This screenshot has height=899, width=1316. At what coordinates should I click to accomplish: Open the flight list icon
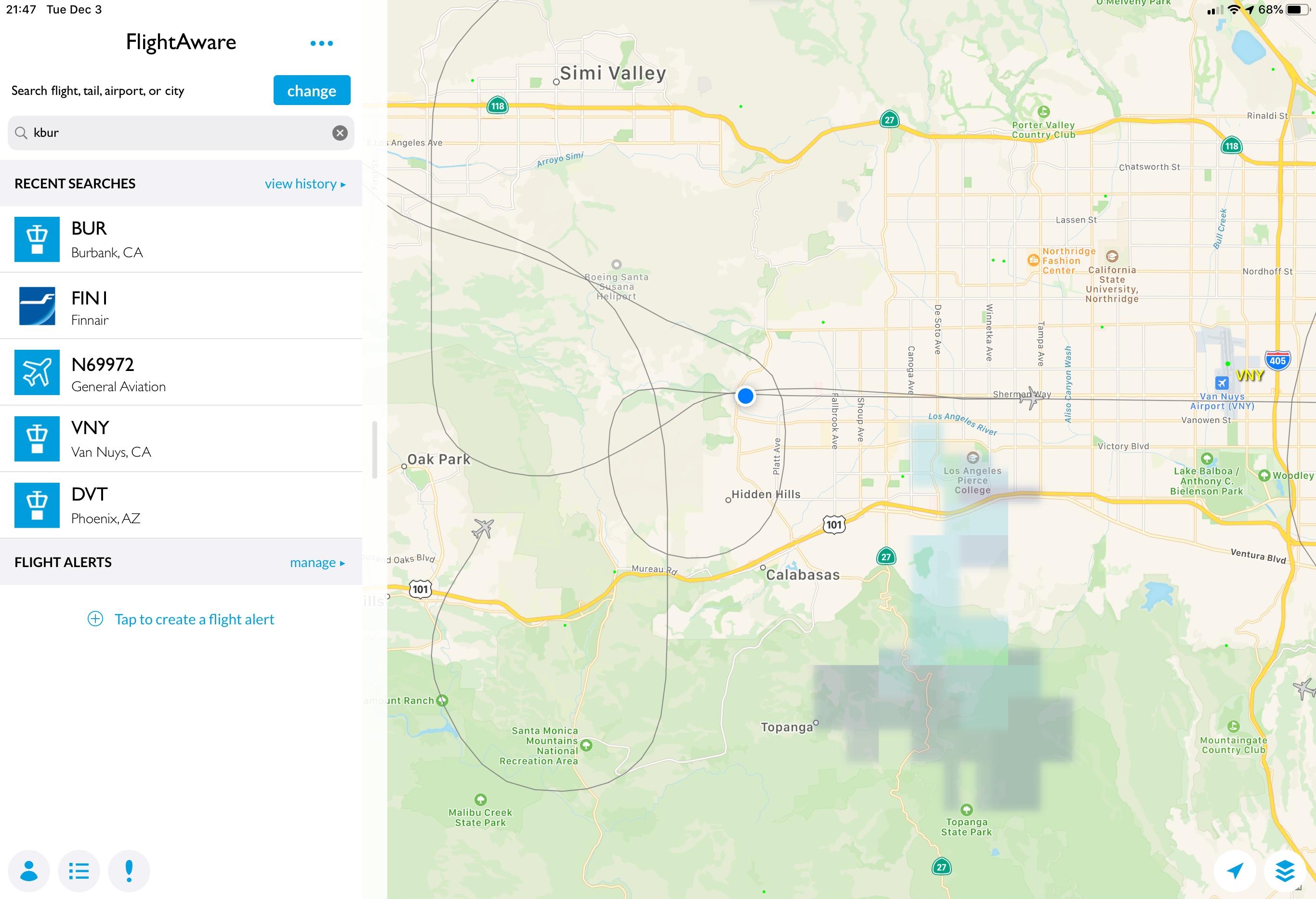79,871
